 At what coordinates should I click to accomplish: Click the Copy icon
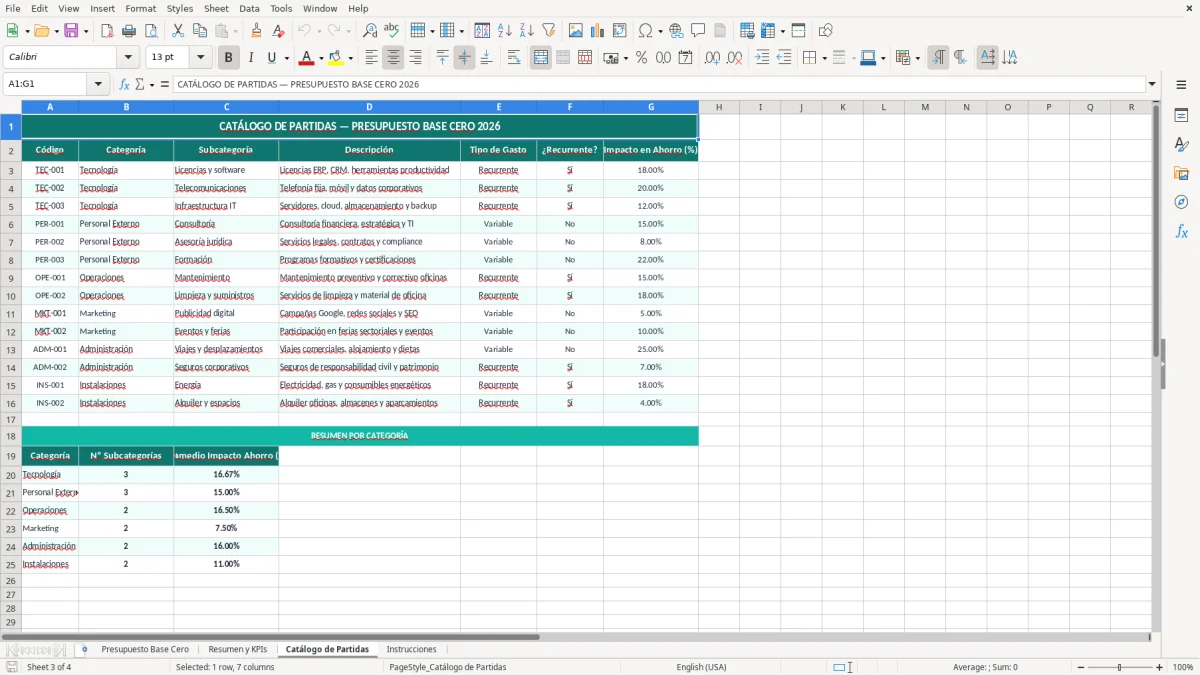coord(200,31)
